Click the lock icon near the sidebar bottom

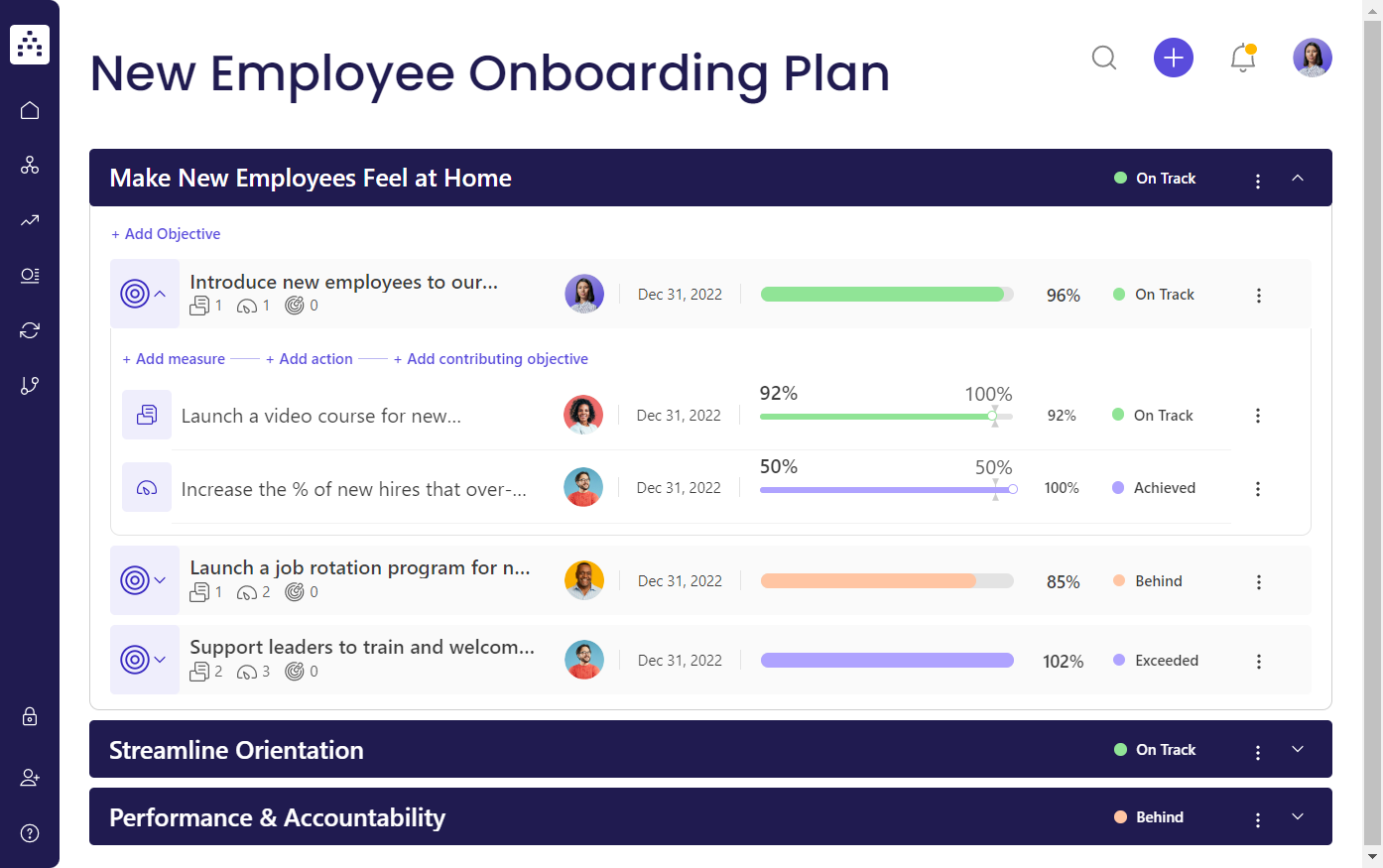pos(30,716)
